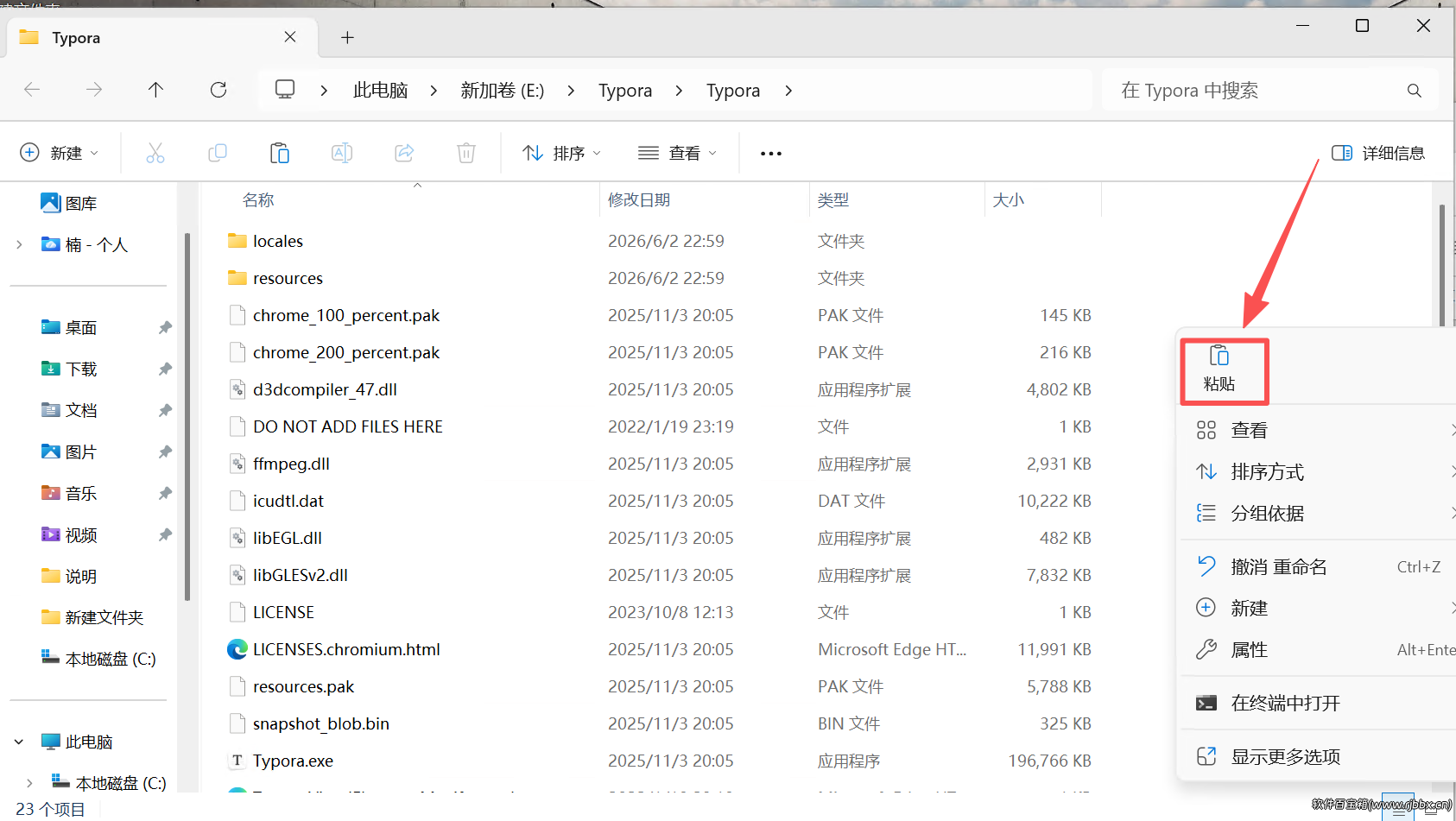Click the Rename icon in toolbar
The width and height of the screenshot is (1456, 821).
pyautogui.click(x=342, y=153)
